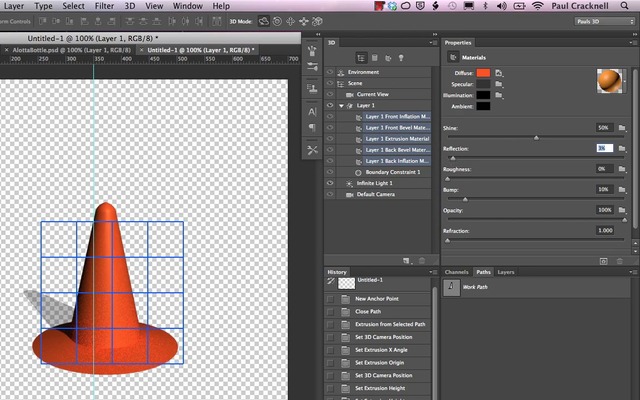Filter 3D panel by lights icon
Viewport: 640px width, 400px height.
pos(400,58)
